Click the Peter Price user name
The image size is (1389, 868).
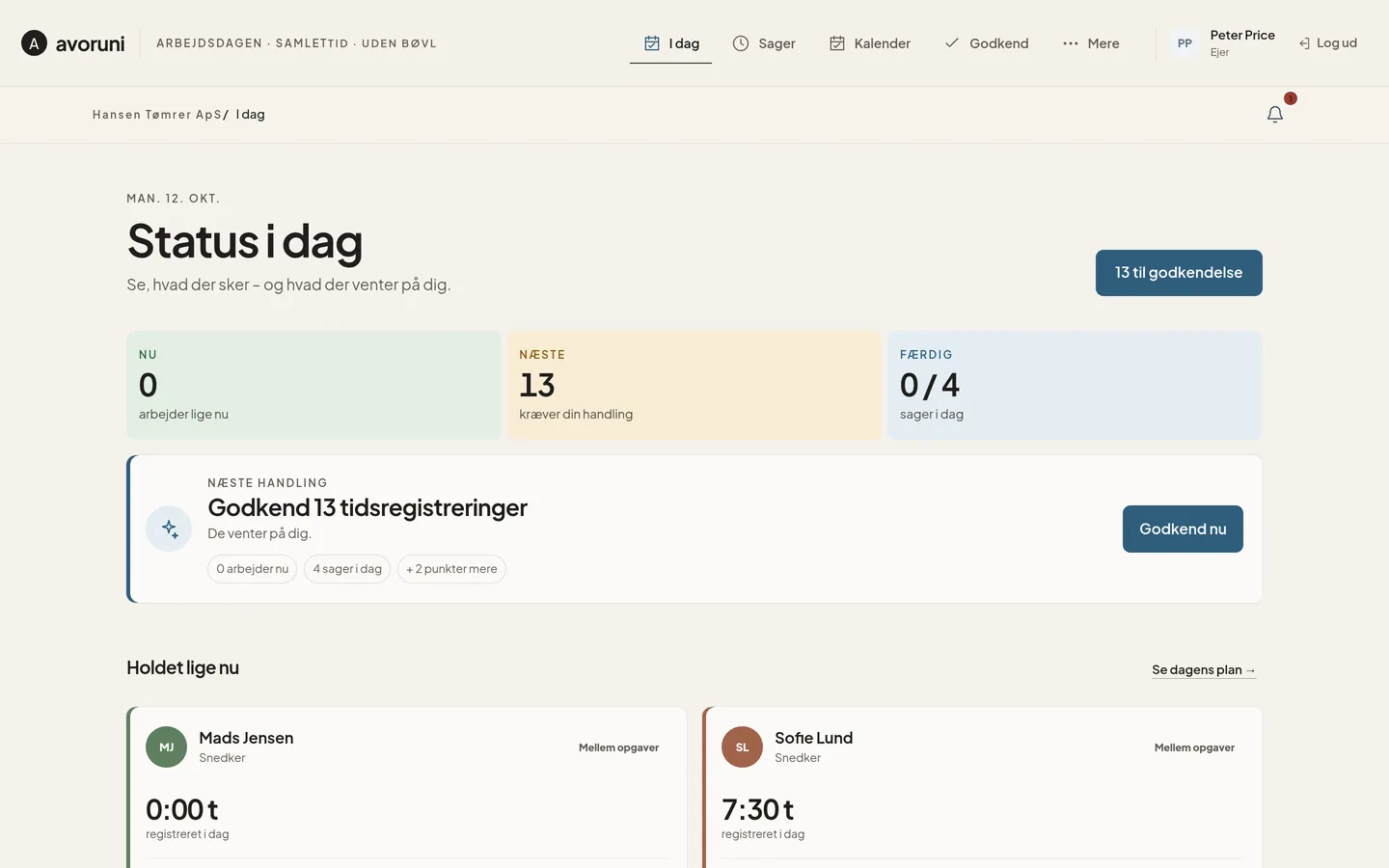pos(1242,35)
